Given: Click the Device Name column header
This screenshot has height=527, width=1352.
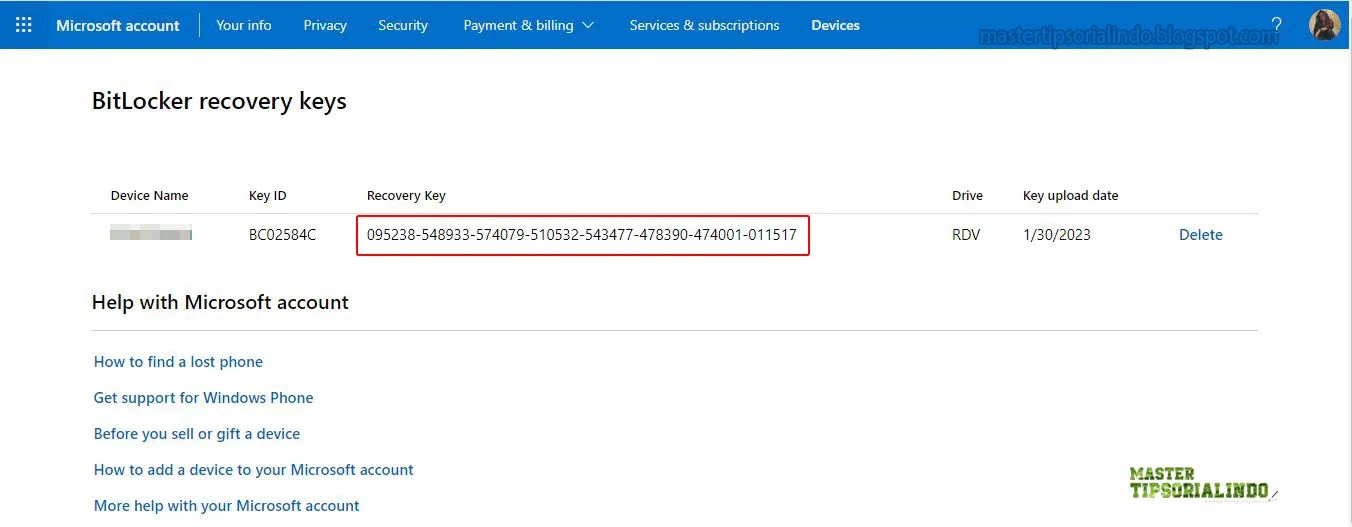Looking at the screenshot, I should click(149, 195).
